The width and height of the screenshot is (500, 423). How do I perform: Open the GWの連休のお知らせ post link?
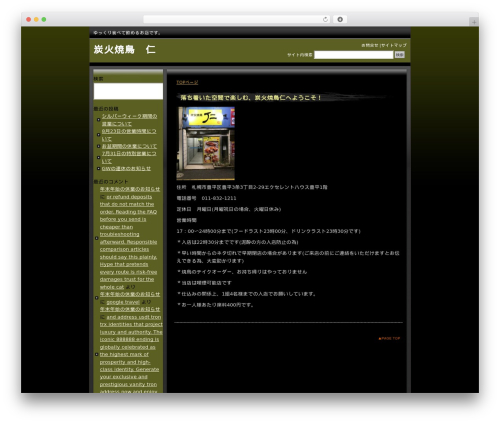point(126,168)
